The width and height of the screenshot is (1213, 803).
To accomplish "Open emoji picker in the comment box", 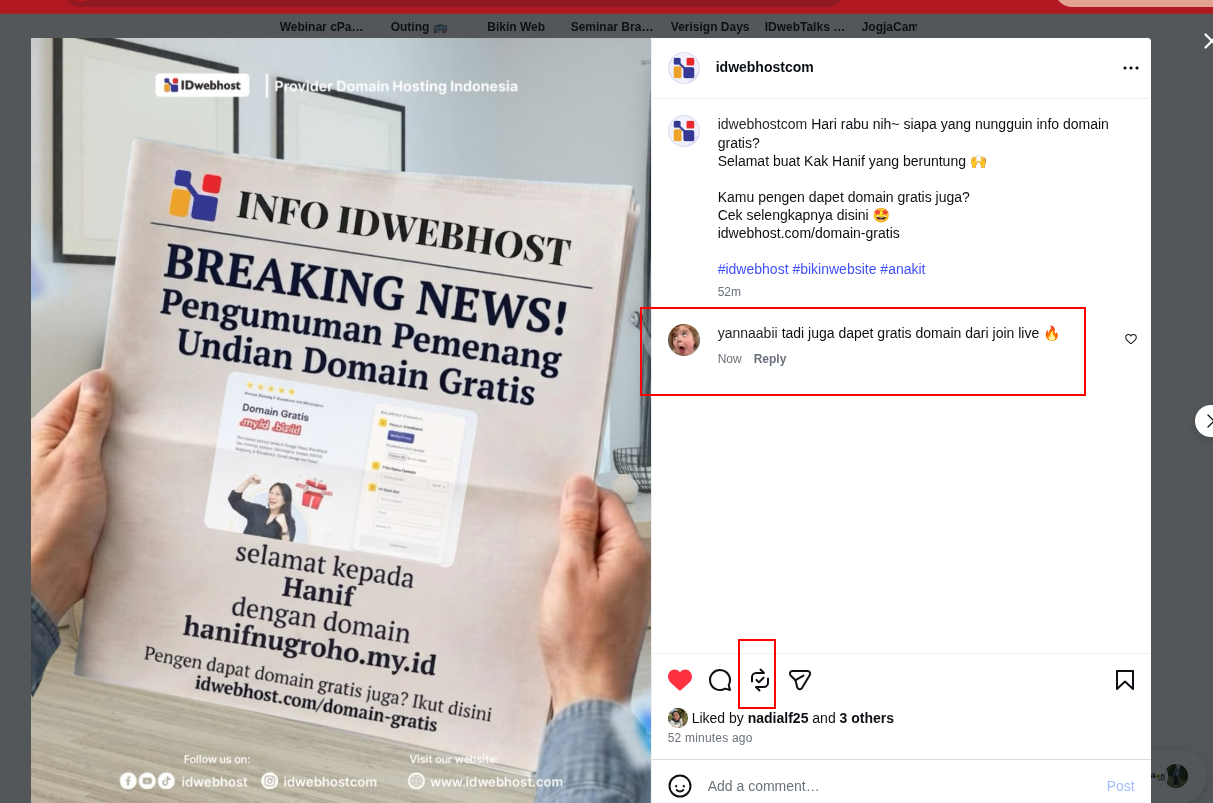I will (680, 786).
